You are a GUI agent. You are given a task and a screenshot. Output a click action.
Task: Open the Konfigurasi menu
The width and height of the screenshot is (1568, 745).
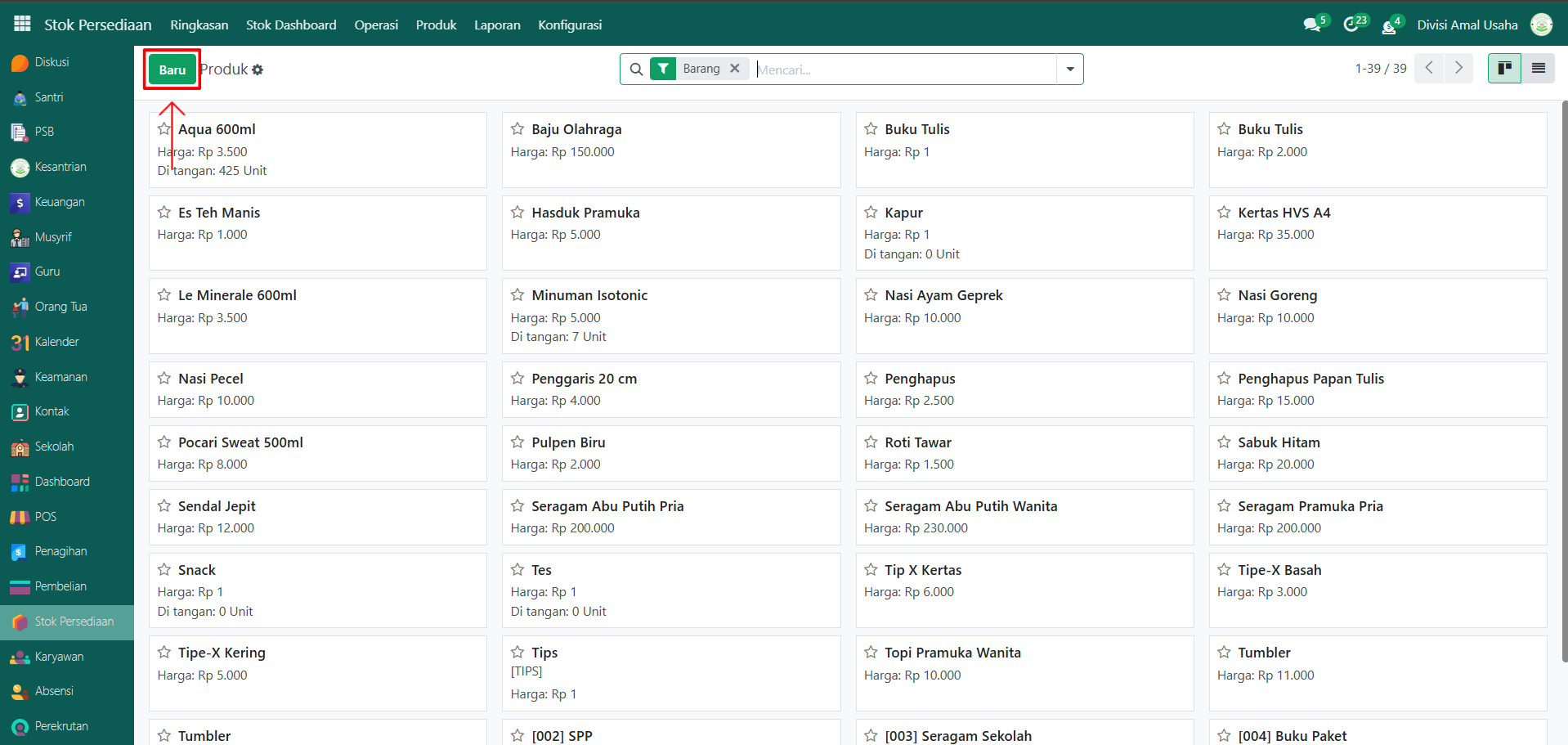pyautogui.click(x=569, y=25)
